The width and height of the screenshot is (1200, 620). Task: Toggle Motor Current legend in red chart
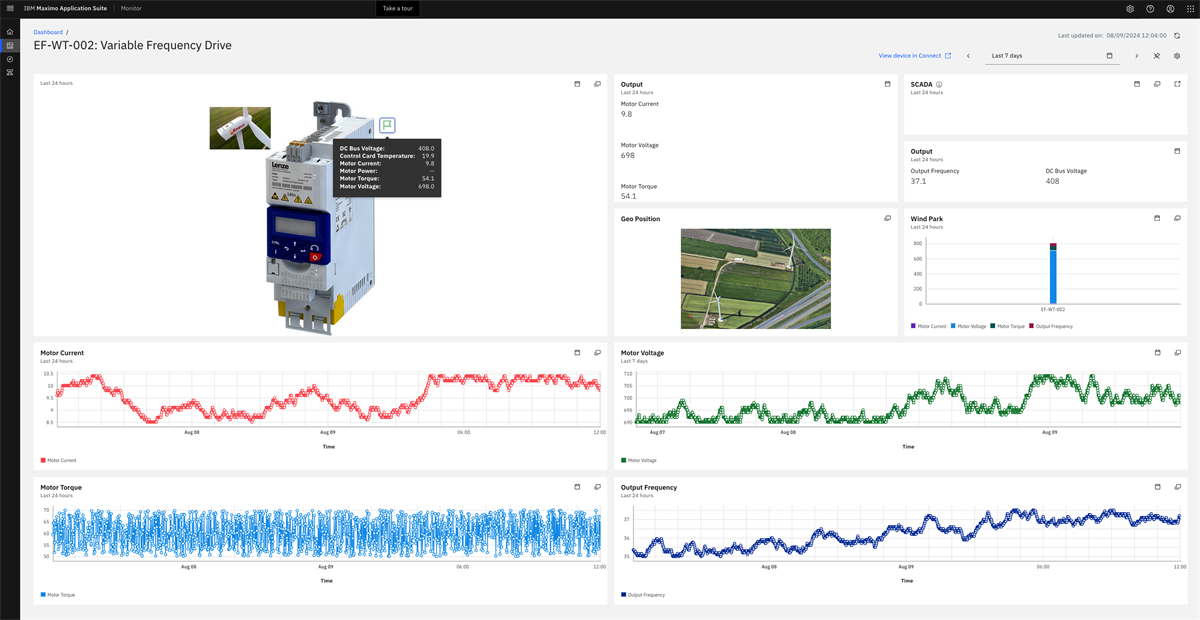tap(58, 460)
